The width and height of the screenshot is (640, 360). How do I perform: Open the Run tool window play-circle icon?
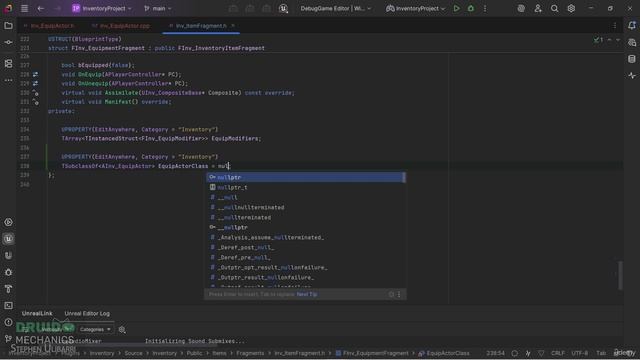coord(8,222)
